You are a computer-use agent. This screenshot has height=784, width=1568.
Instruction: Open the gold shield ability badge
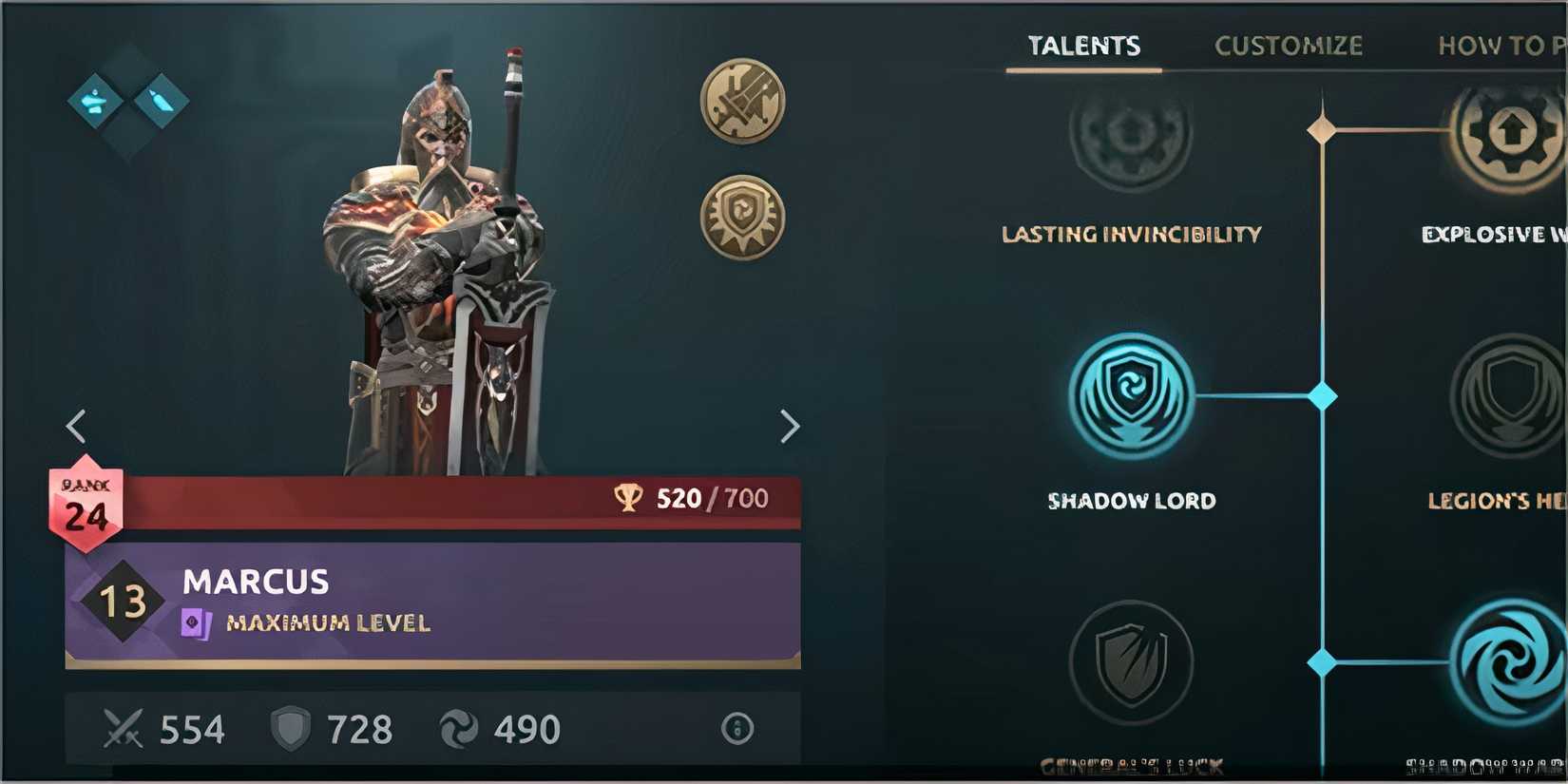tap(742, 217)
